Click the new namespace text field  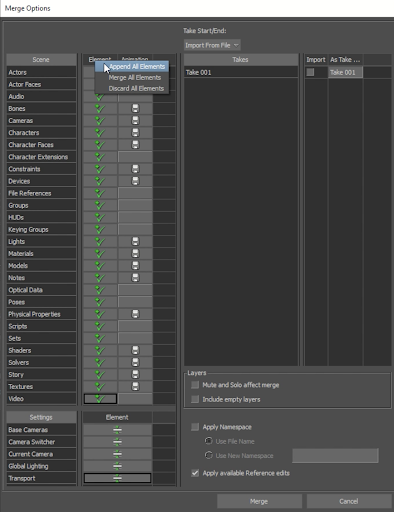click(335, 455)
